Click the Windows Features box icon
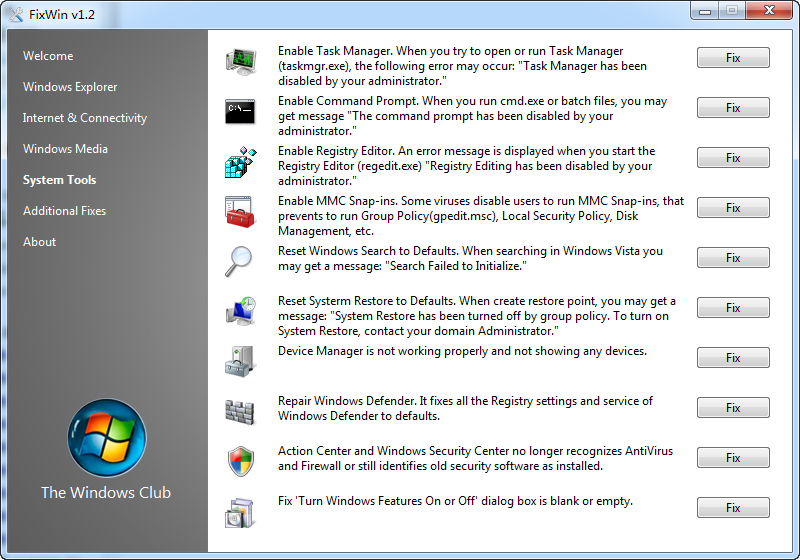800x560 pixels. tap(240, 513)
